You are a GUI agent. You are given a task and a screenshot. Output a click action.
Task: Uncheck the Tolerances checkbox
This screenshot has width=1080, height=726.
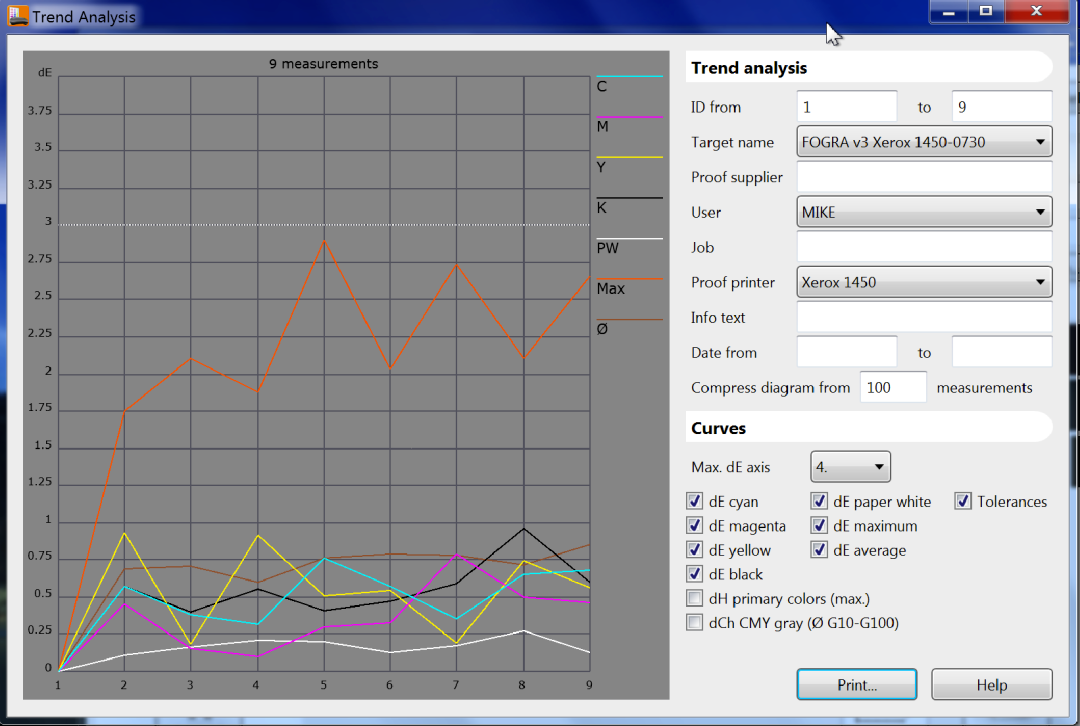(x=963, y=502)
